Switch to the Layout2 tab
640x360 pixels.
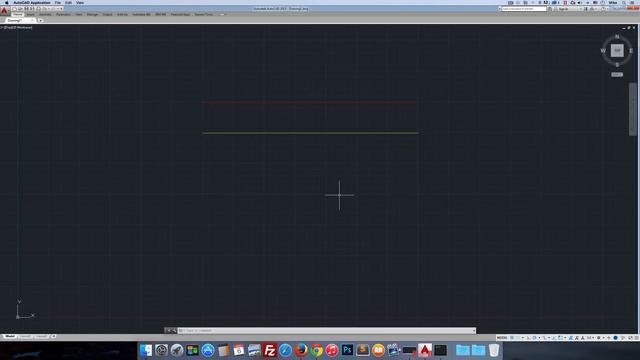tap(41, 337)
